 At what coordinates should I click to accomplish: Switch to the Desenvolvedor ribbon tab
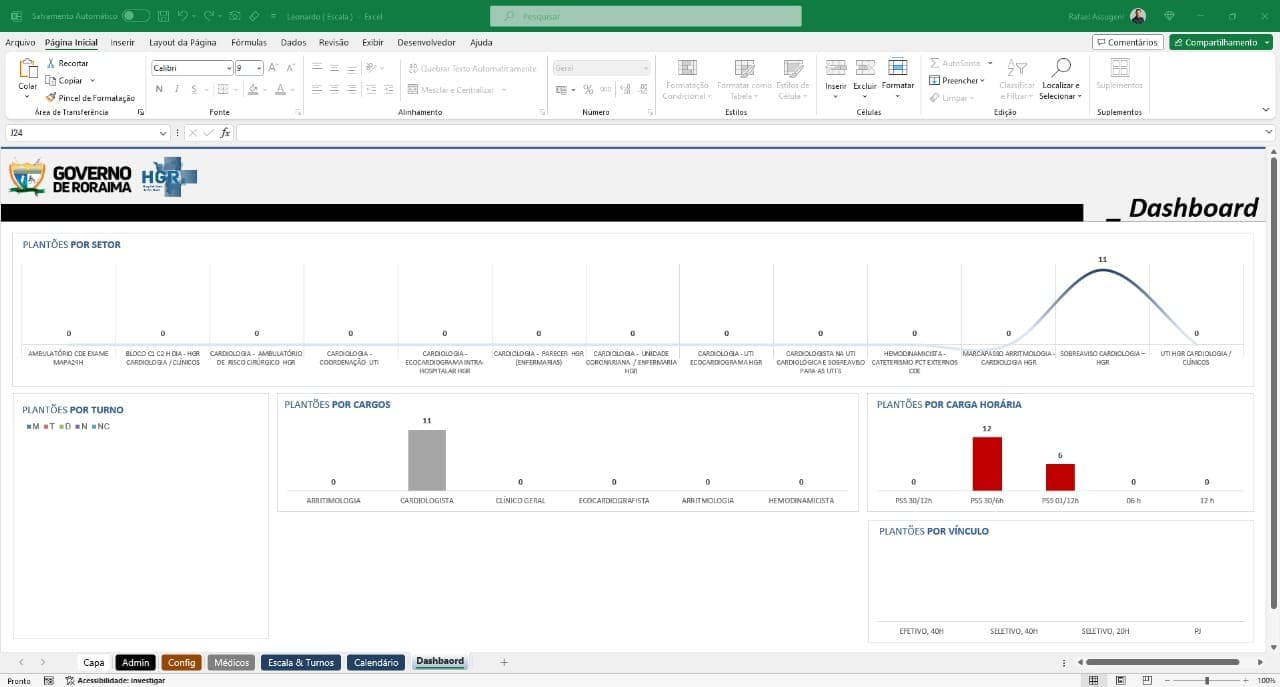426,43
